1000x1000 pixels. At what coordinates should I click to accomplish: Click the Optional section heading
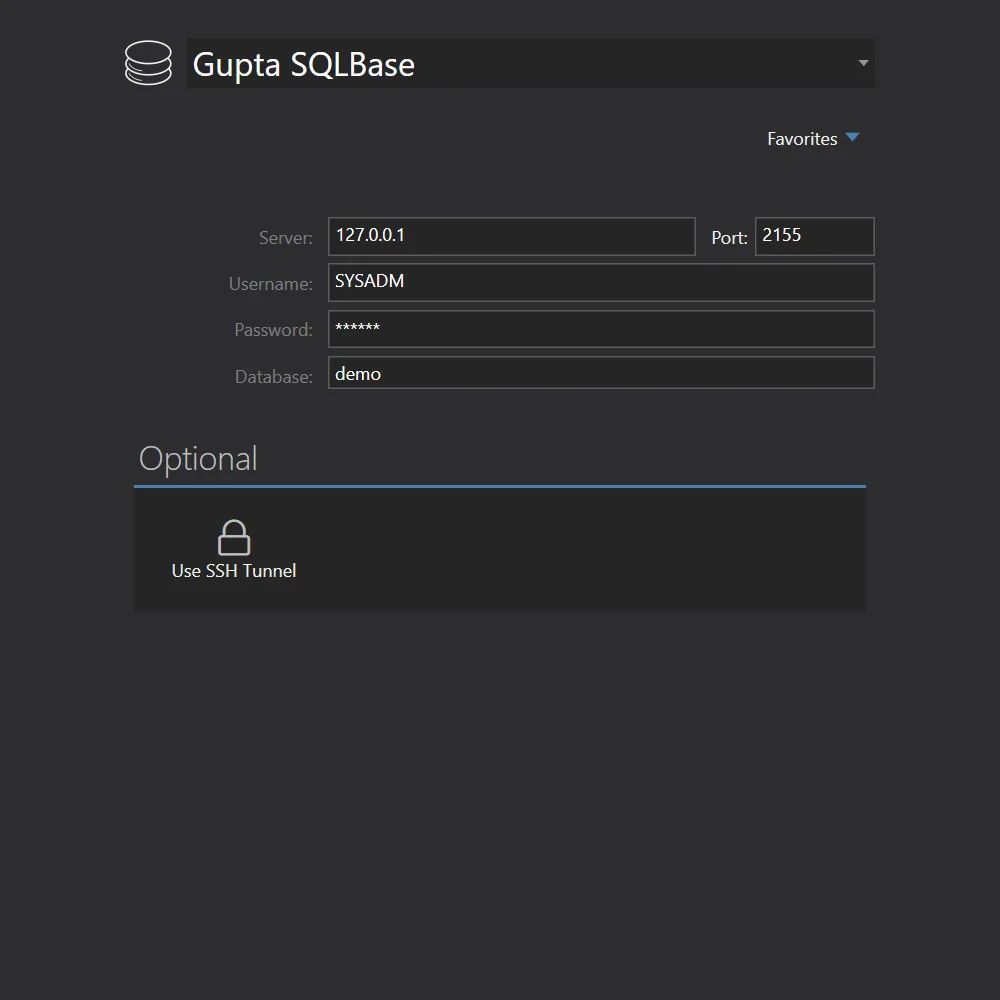(198, 459)
